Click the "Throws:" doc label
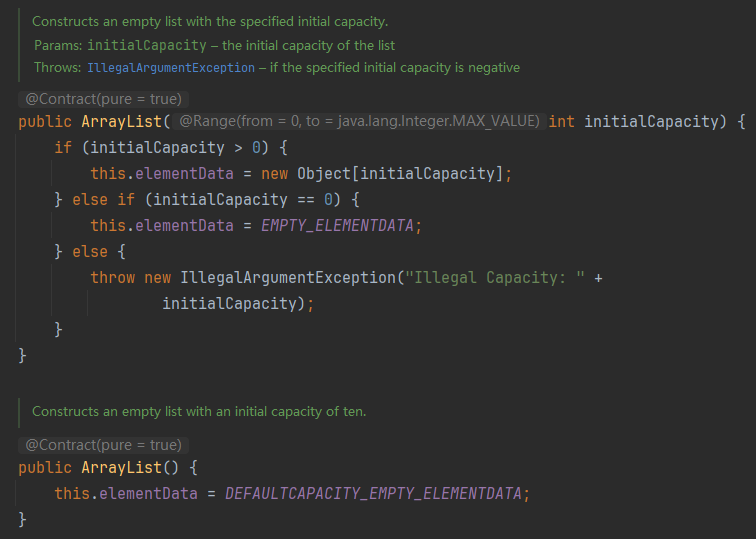Viewport: 756px width, 539px height. 57,68
